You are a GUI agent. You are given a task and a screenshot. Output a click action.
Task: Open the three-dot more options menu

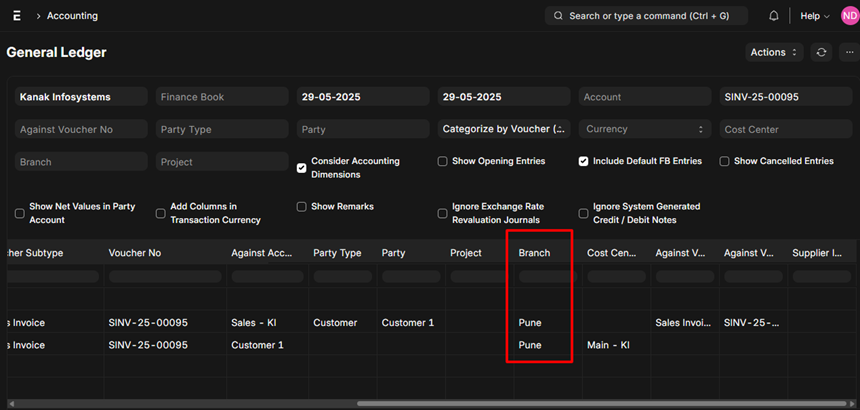(850, 52)
